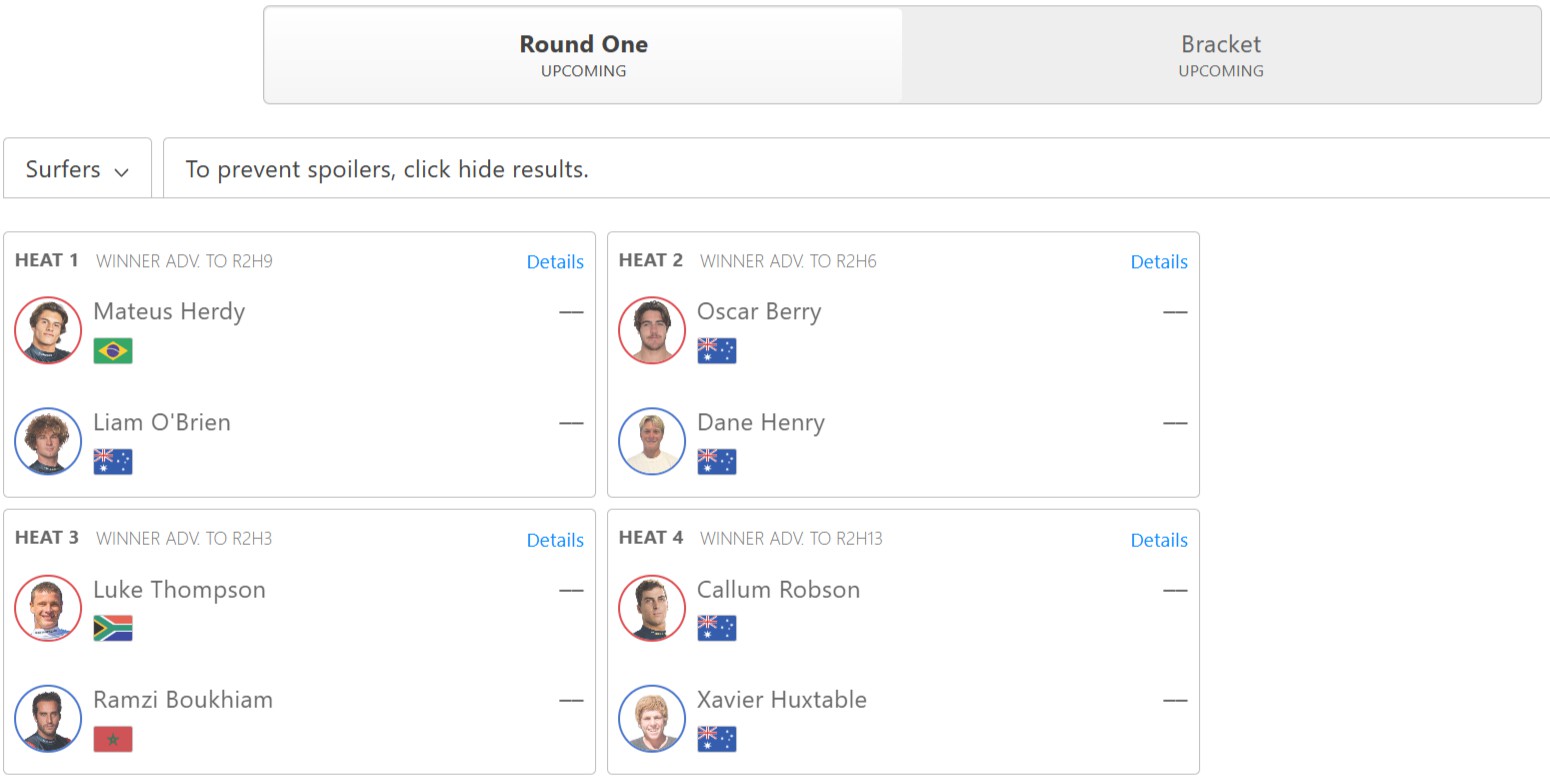Image resolution: width=1550 pixels, height=779 pixels.
Task: Click Mateus Herdy's profile photo
Action: (48, 330)
